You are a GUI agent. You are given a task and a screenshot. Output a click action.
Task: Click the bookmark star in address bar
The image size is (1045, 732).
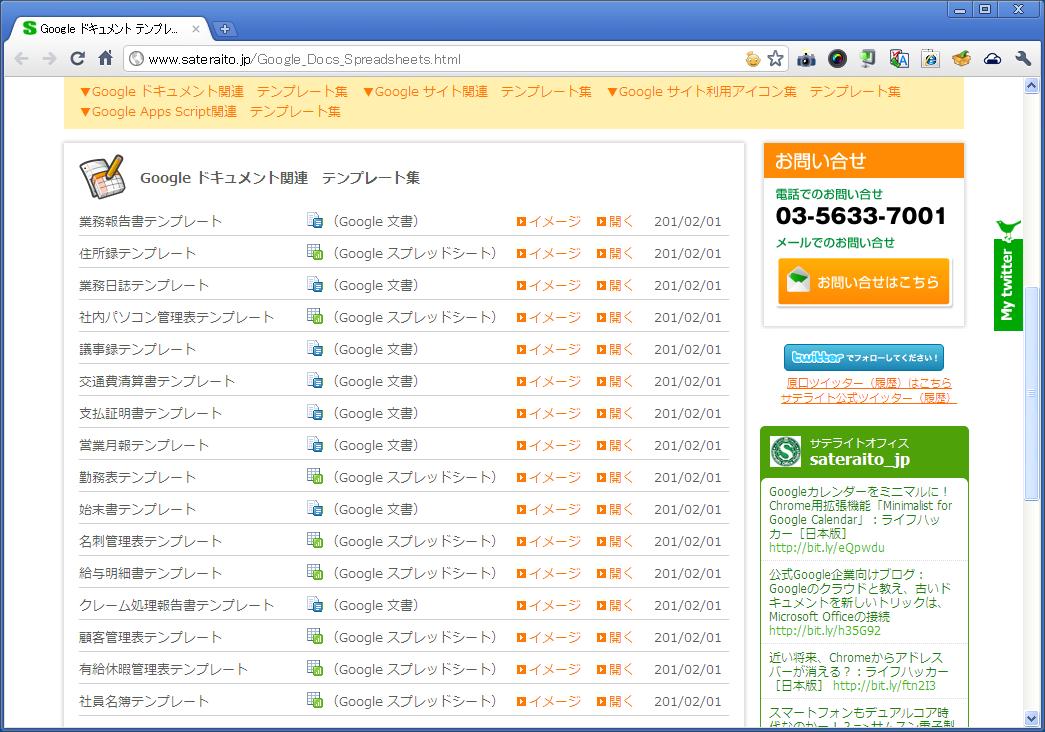775,59
